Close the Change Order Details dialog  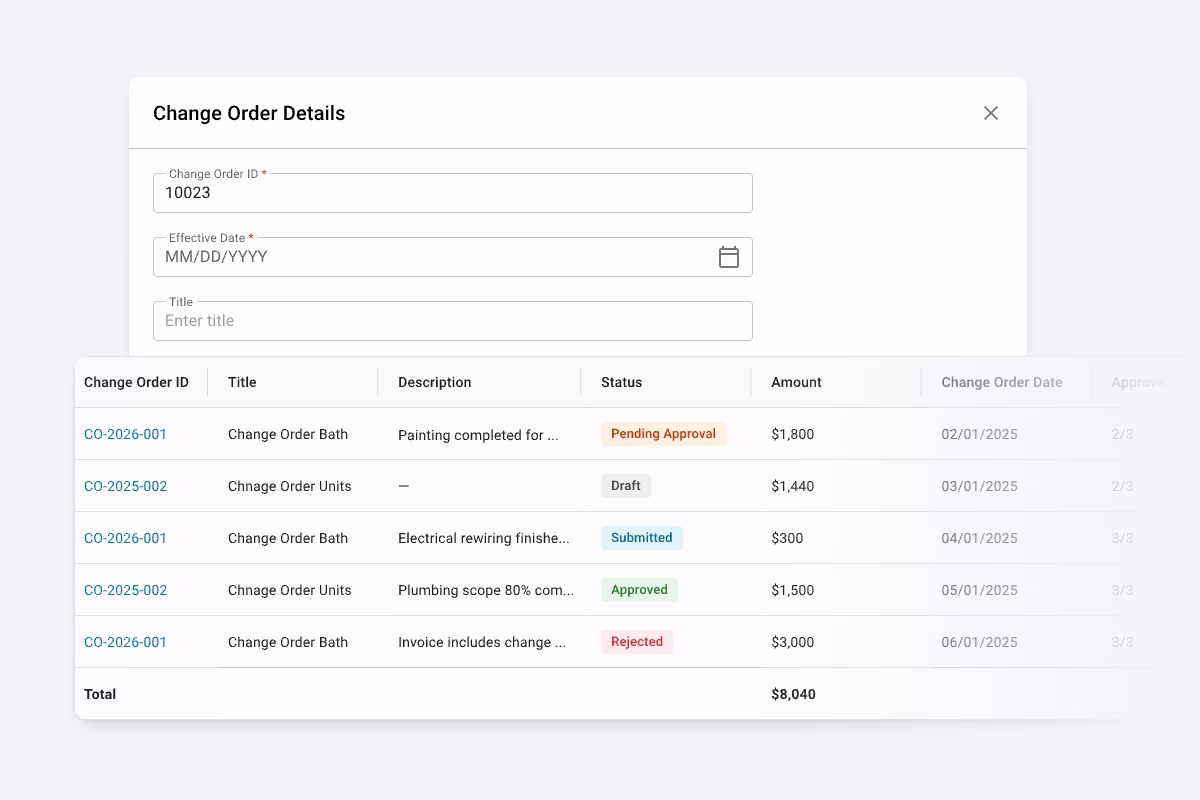click(991, 113)
